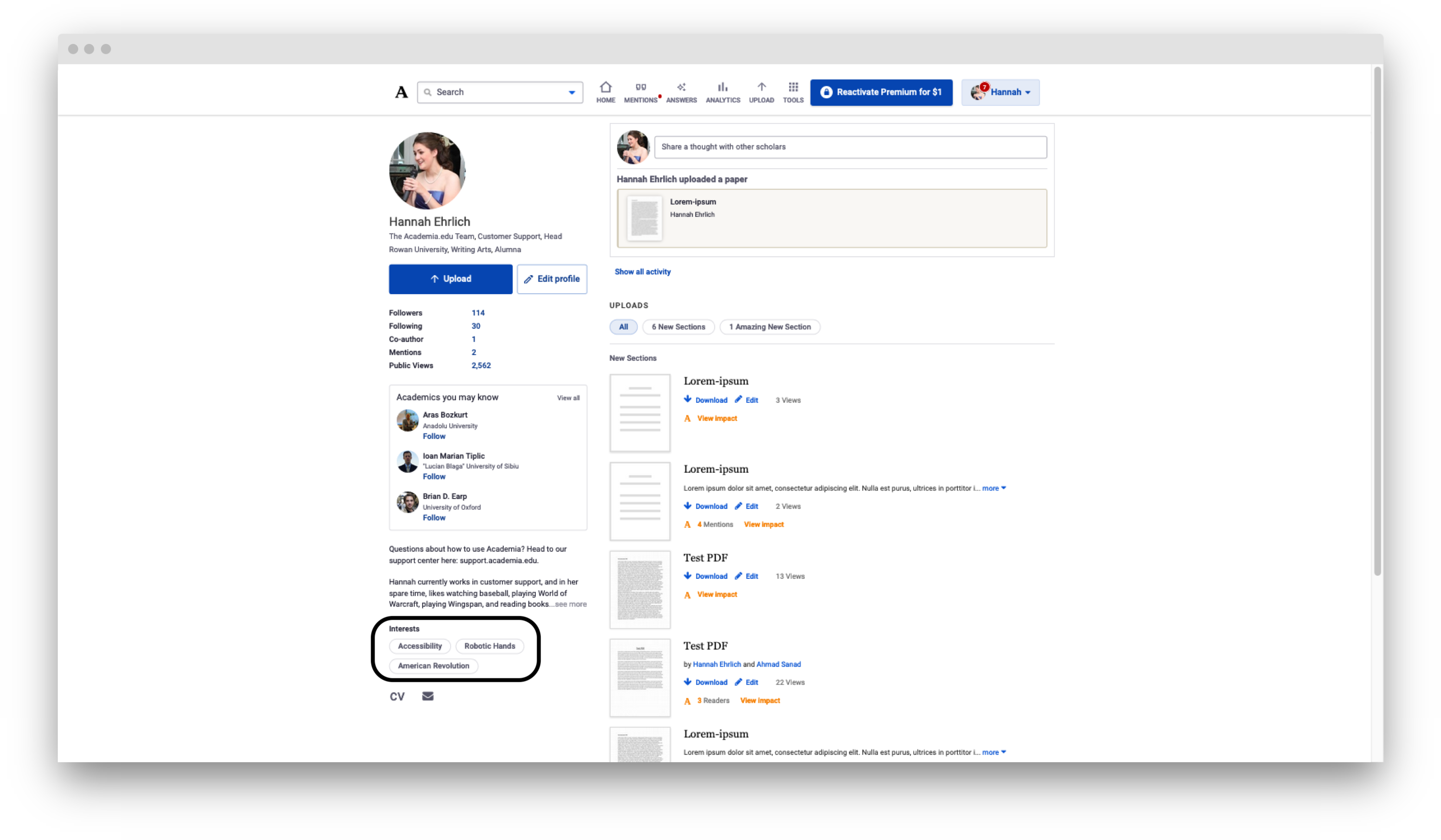1441x840 pixels.
Task: Click the Public Views count 2,562
Action: (481, 365)
